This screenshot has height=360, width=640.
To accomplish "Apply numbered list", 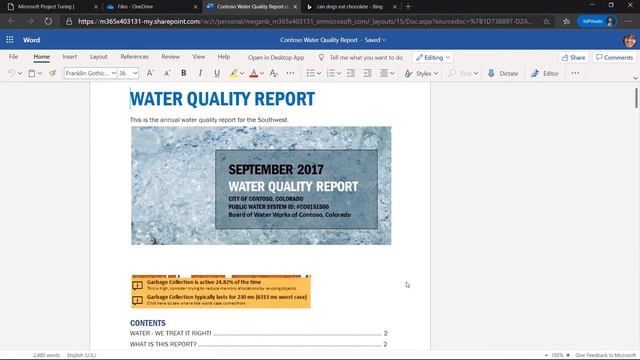I will (331, 73).
